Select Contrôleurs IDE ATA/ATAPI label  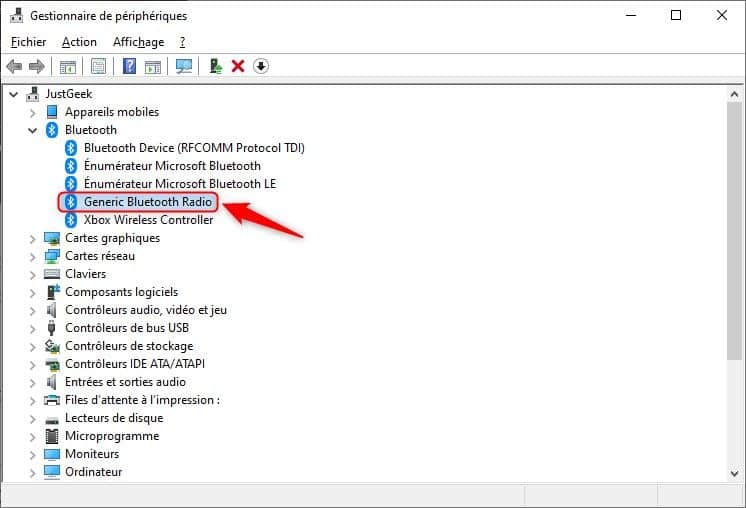click(x=135, y=364)
